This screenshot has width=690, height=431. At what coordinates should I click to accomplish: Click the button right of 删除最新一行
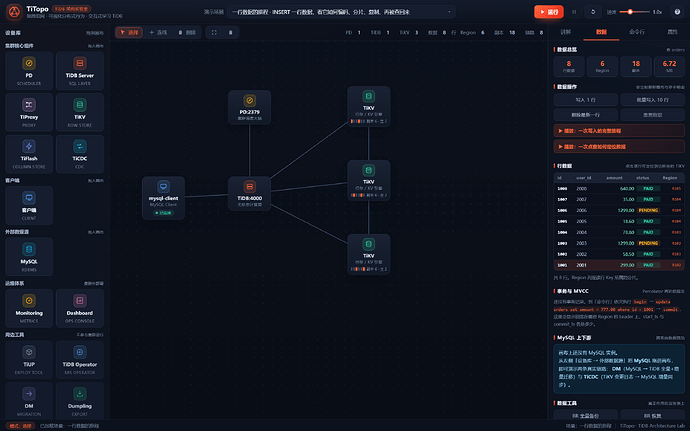[x=652, y=115]
